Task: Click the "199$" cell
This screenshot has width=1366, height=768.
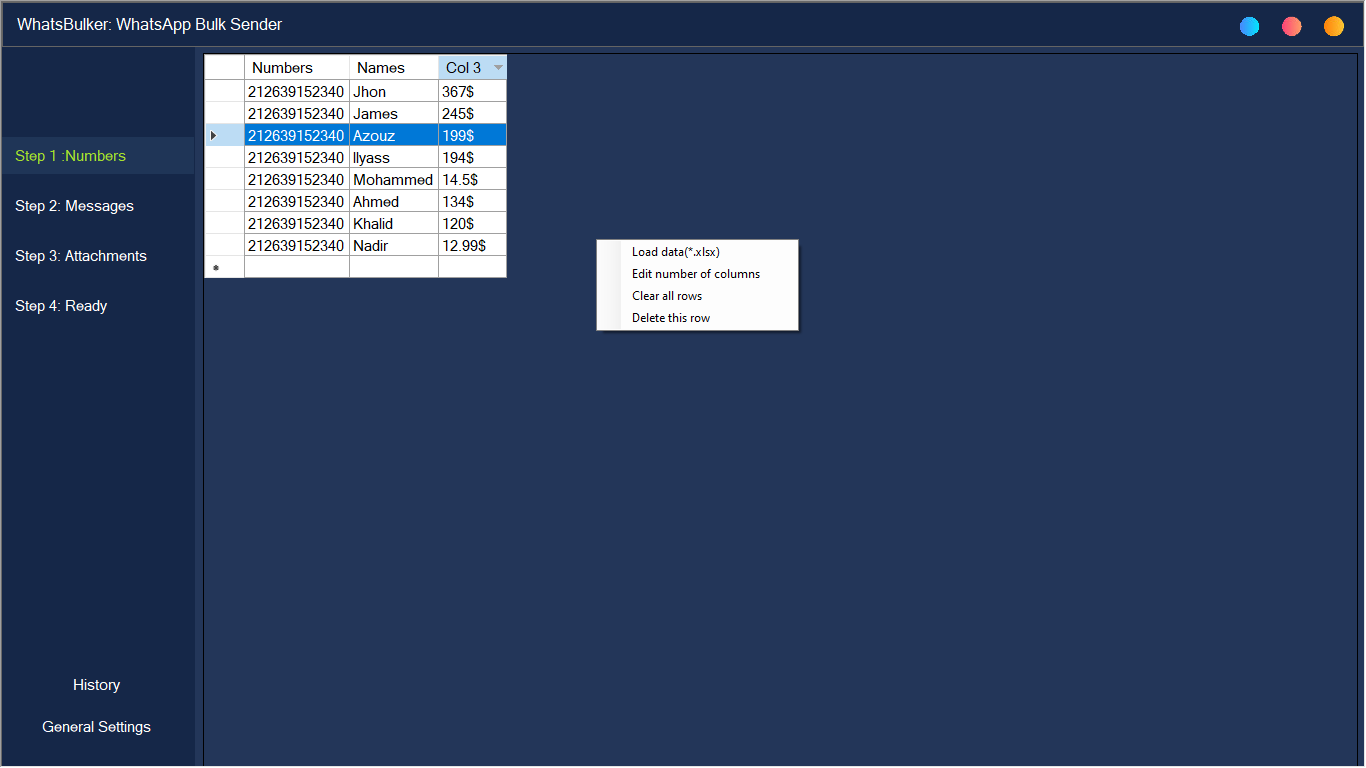Action: coord(472,136)
